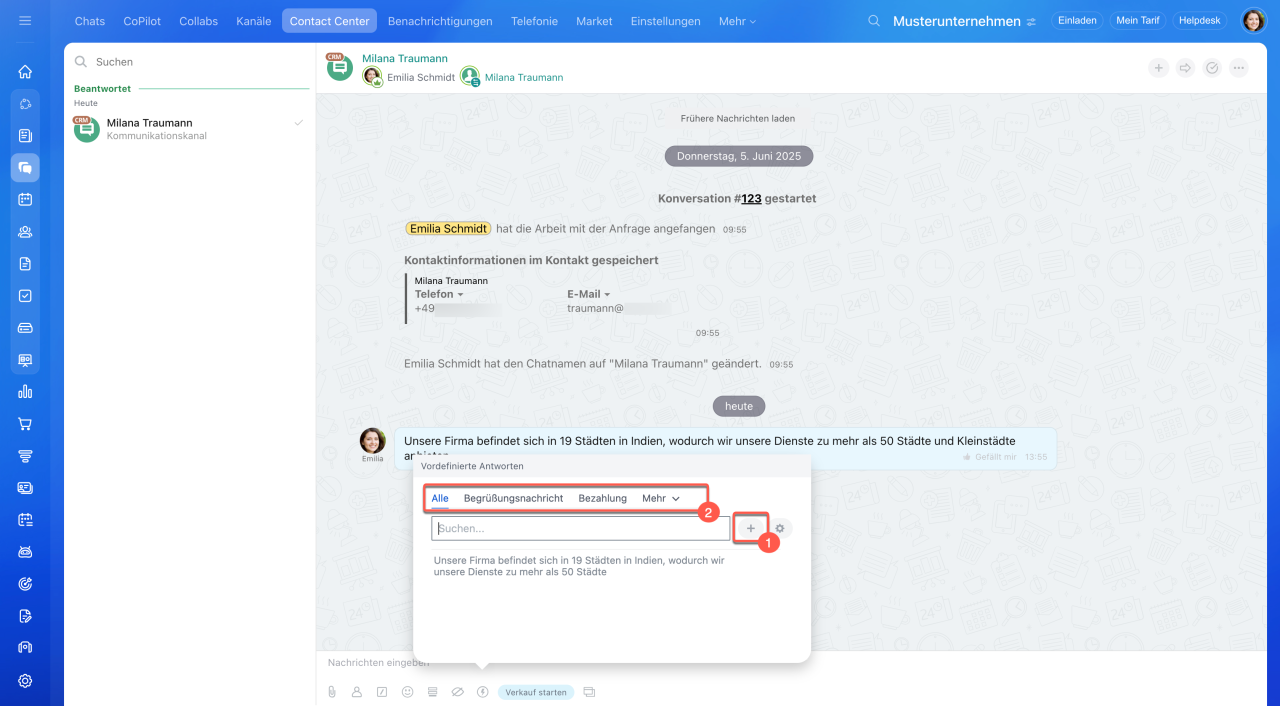1280x706 pixels.
Task: Open the emoji smiley picker
Action: tap(407, 692)
